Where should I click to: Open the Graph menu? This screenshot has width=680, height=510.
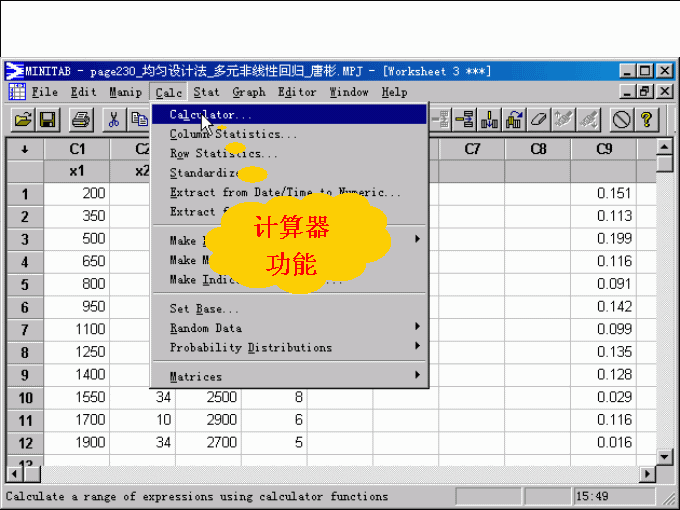[x=249, y=92]
